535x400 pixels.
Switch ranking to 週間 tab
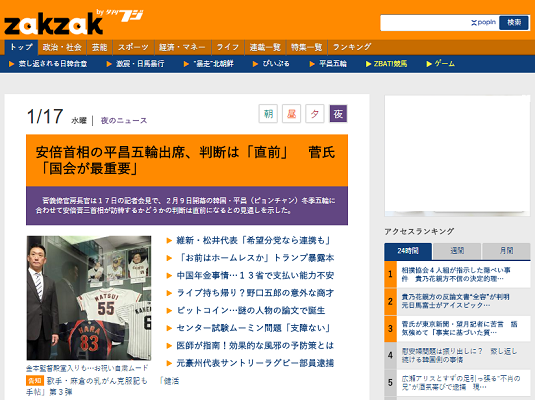[x=457, y=251]
